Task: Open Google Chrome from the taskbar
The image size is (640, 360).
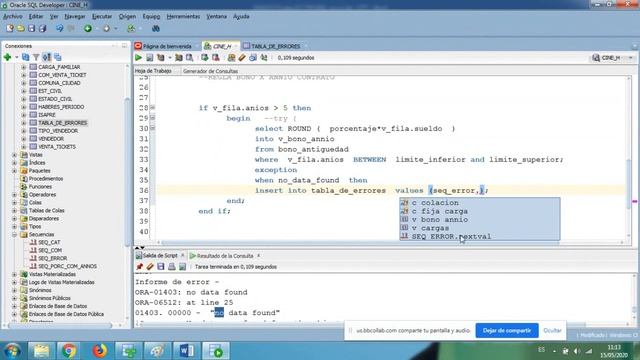Action: click(69, 351)
